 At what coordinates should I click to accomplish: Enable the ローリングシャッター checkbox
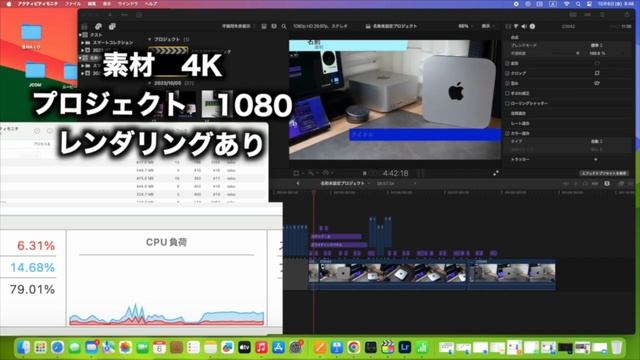[507, 103]
